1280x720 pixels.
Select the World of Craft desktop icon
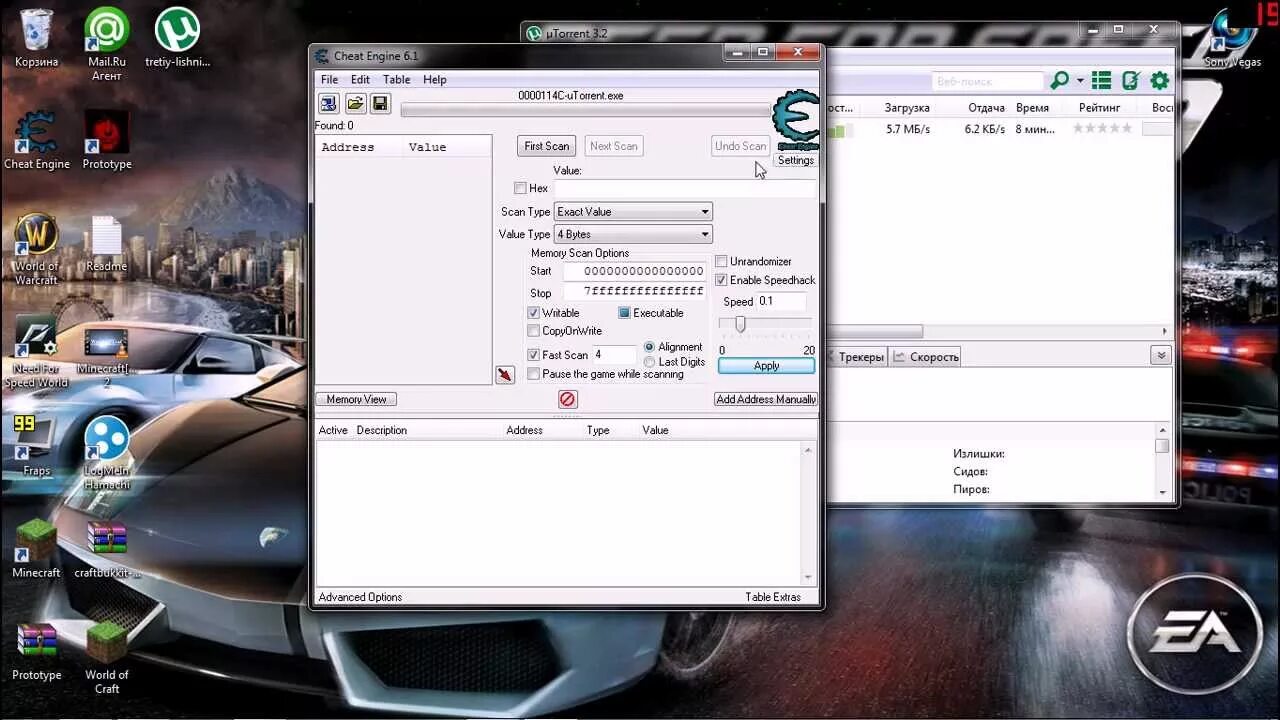(x=106, y=658)
